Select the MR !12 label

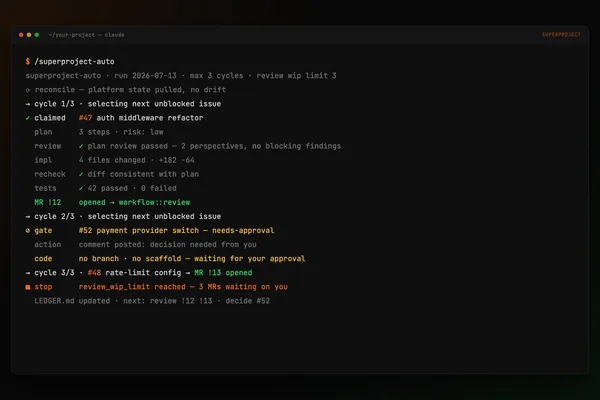pos(48,202)
